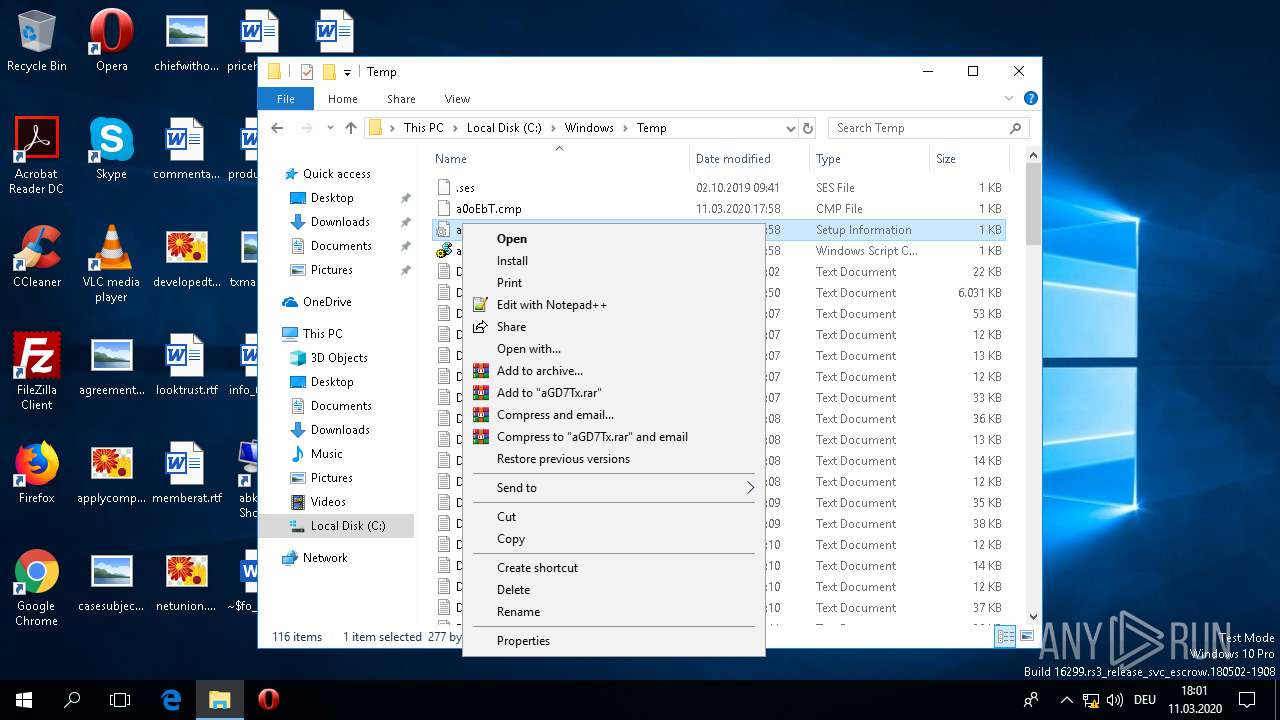Viewport: 1280px width, 720px height.
Task: Choose Install in the context menu
Action: [x=613, y=261]
